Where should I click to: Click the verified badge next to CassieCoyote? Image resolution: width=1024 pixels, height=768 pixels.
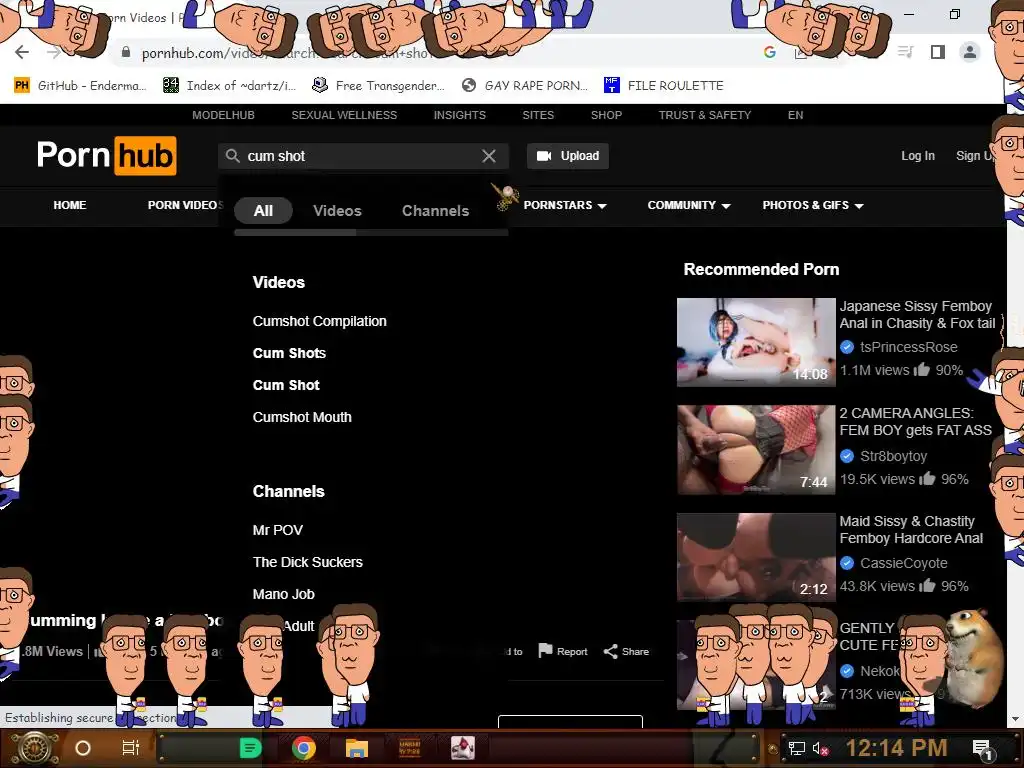pos(847,563)
